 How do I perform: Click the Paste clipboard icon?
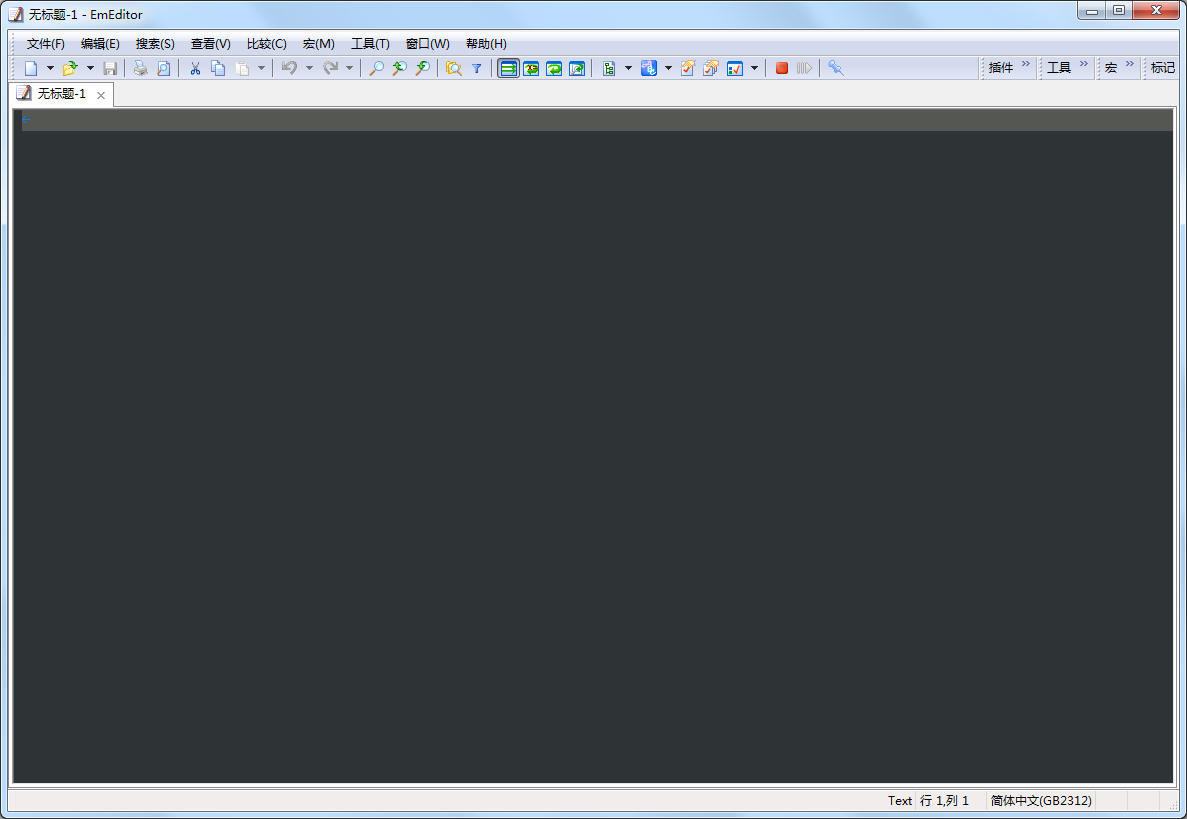[242, 68]
